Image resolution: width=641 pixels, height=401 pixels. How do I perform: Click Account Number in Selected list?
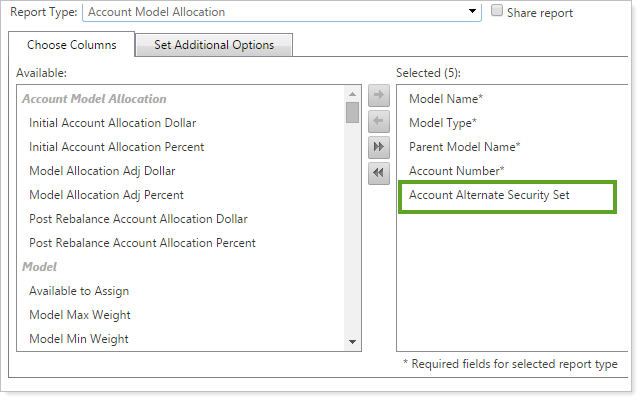click(x=456, y=171)
